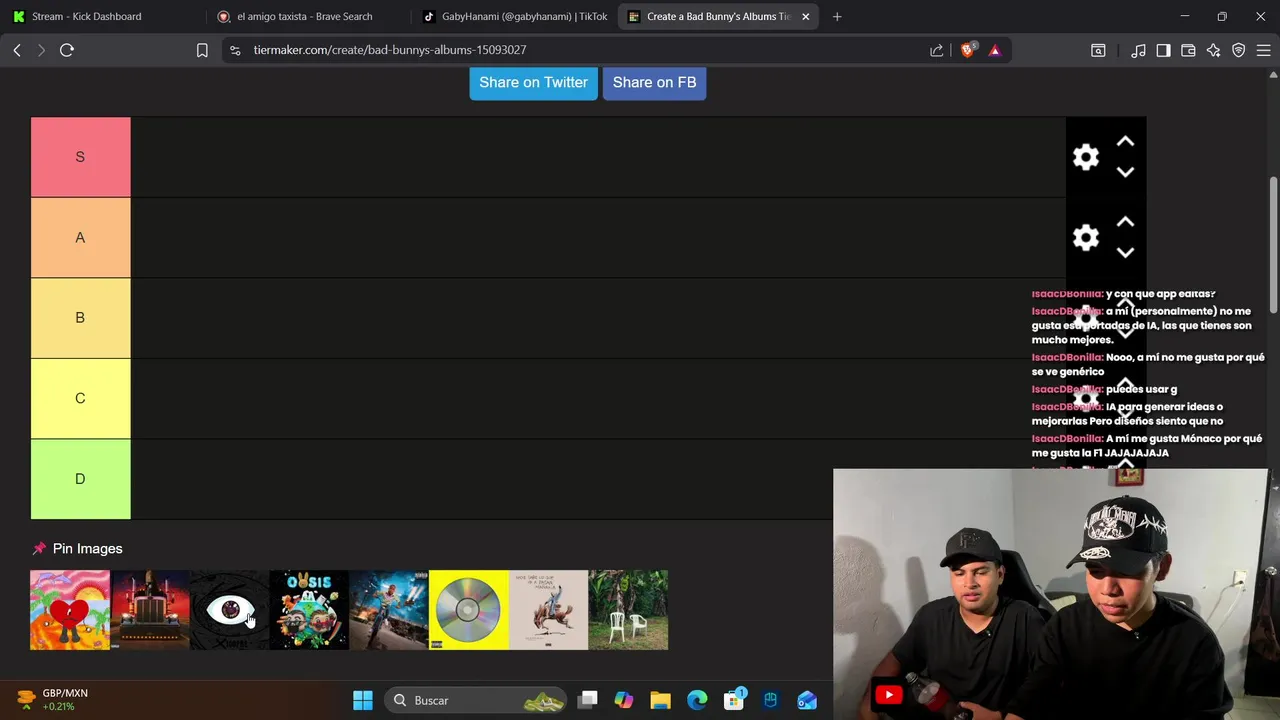Reload the tiermaker page

67,50
